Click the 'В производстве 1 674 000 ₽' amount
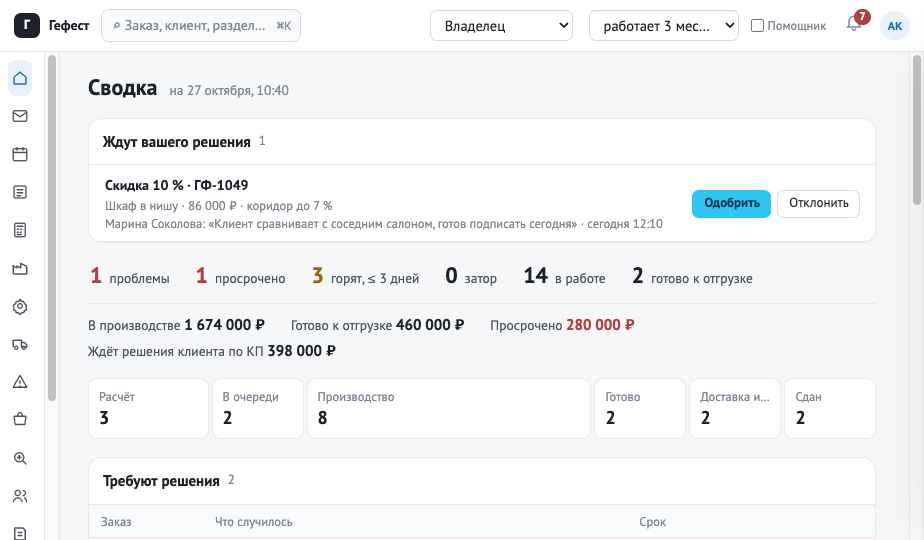This screenshot has width=924, height=540. coord(176,325)
